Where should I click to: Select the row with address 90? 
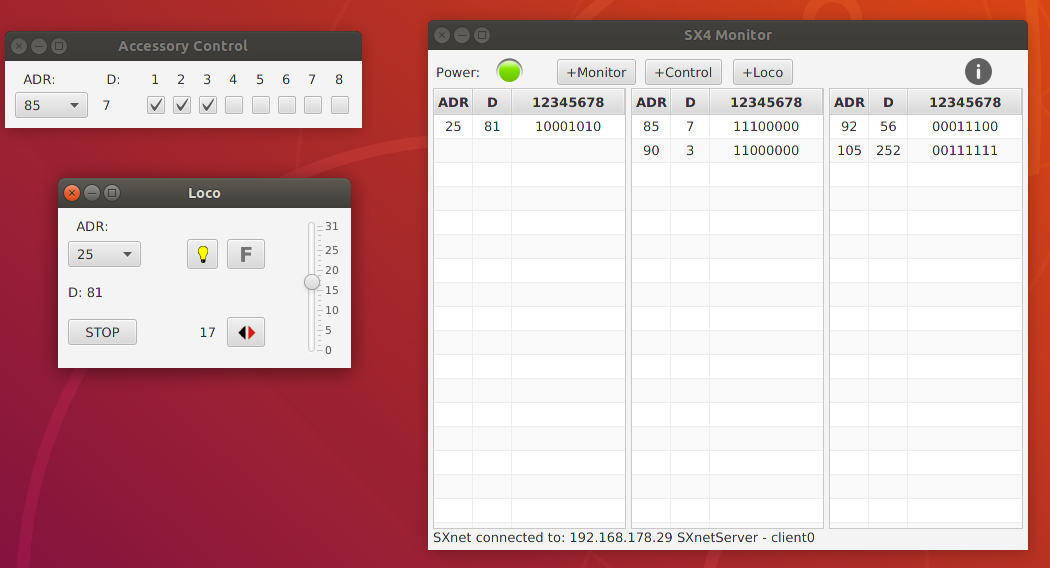[x=727, y=151]
